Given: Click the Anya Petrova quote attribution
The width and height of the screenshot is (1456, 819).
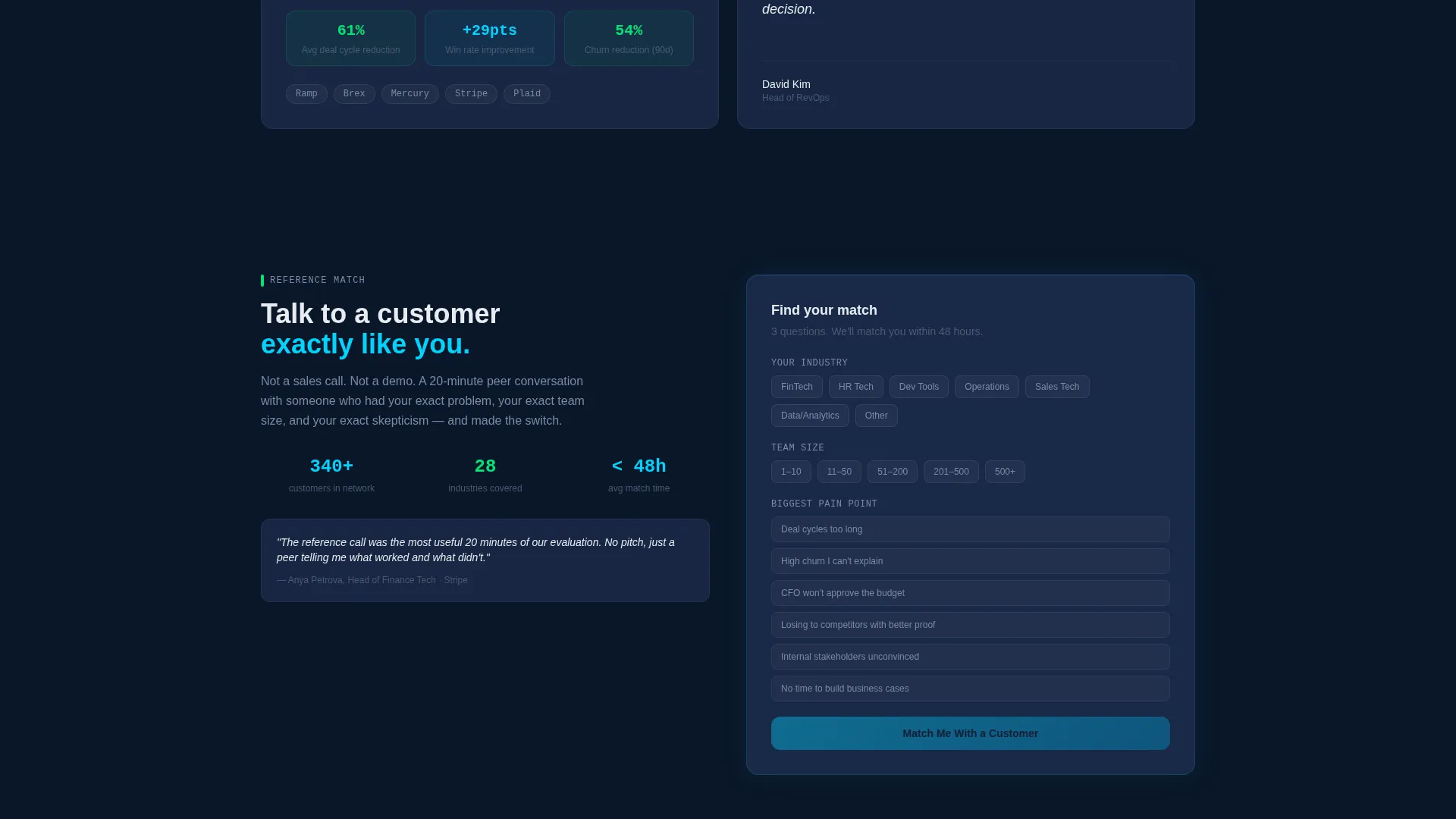Looking at the screenshot, I should (372, 580).
